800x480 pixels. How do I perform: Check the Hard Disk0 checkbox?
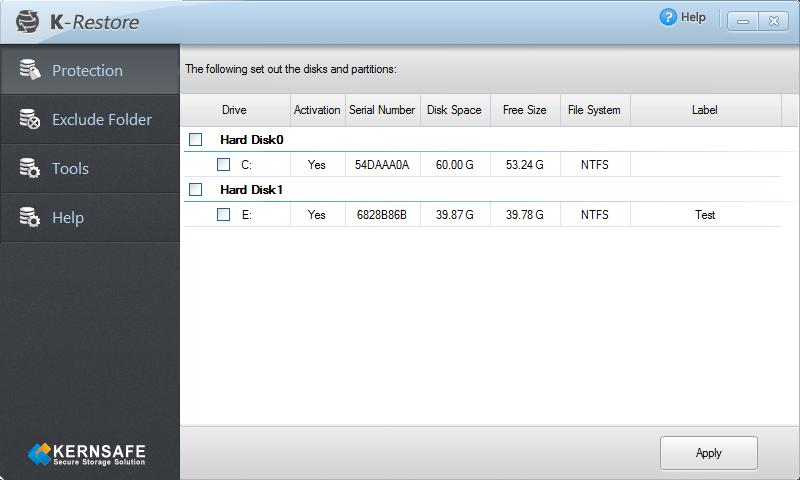click(195, 139)
